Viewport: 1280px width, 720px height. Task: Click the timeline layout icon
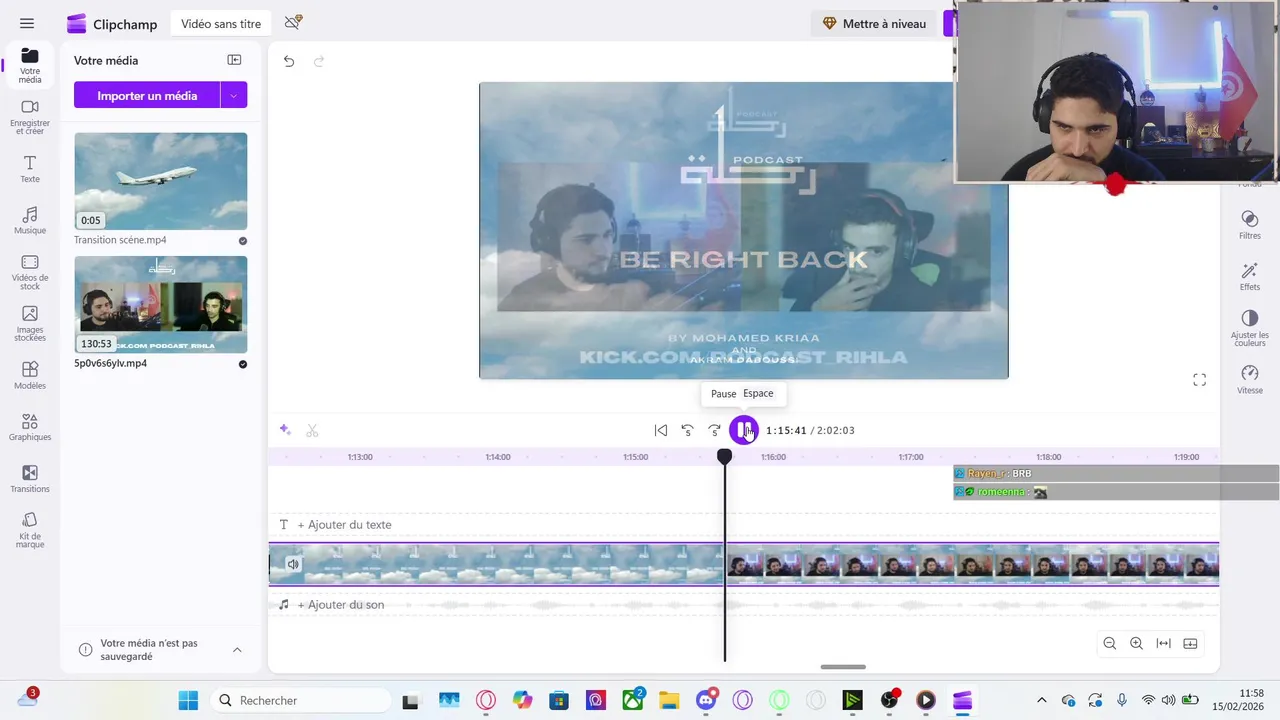tap(1190, 643)
